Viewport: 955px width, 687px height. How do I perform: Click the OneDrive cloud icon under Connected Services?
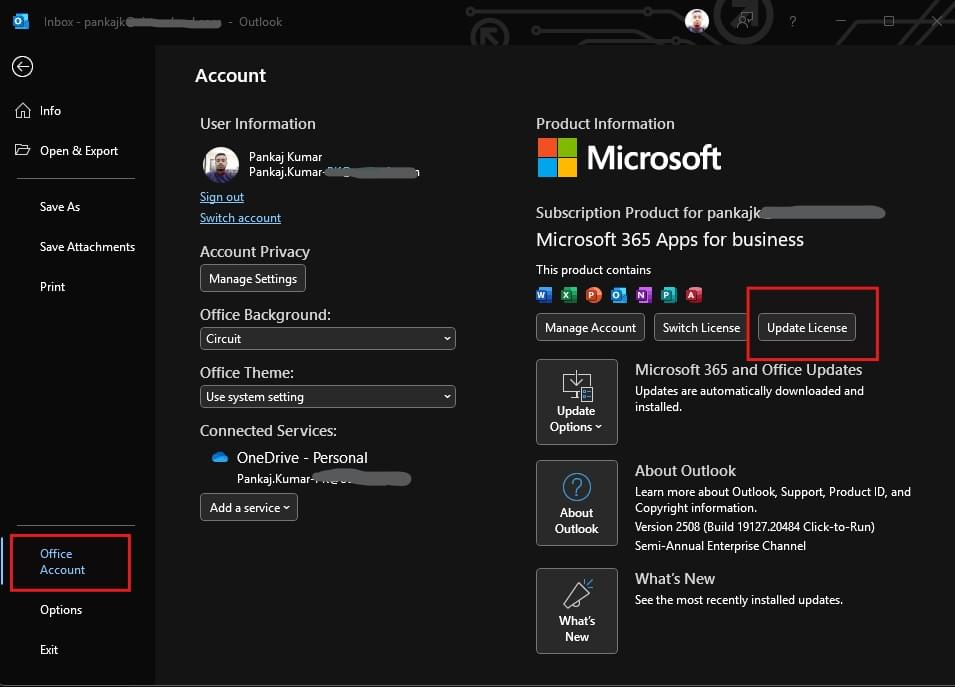(x=222, y=457)
